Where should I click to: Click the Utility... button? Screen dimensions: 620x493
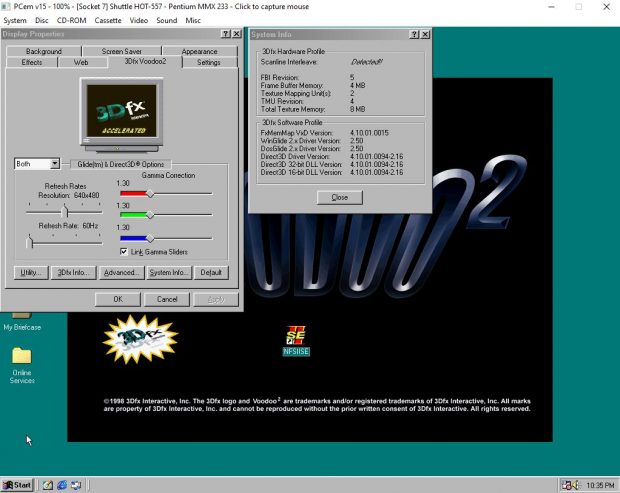click(x=31, y=272)
